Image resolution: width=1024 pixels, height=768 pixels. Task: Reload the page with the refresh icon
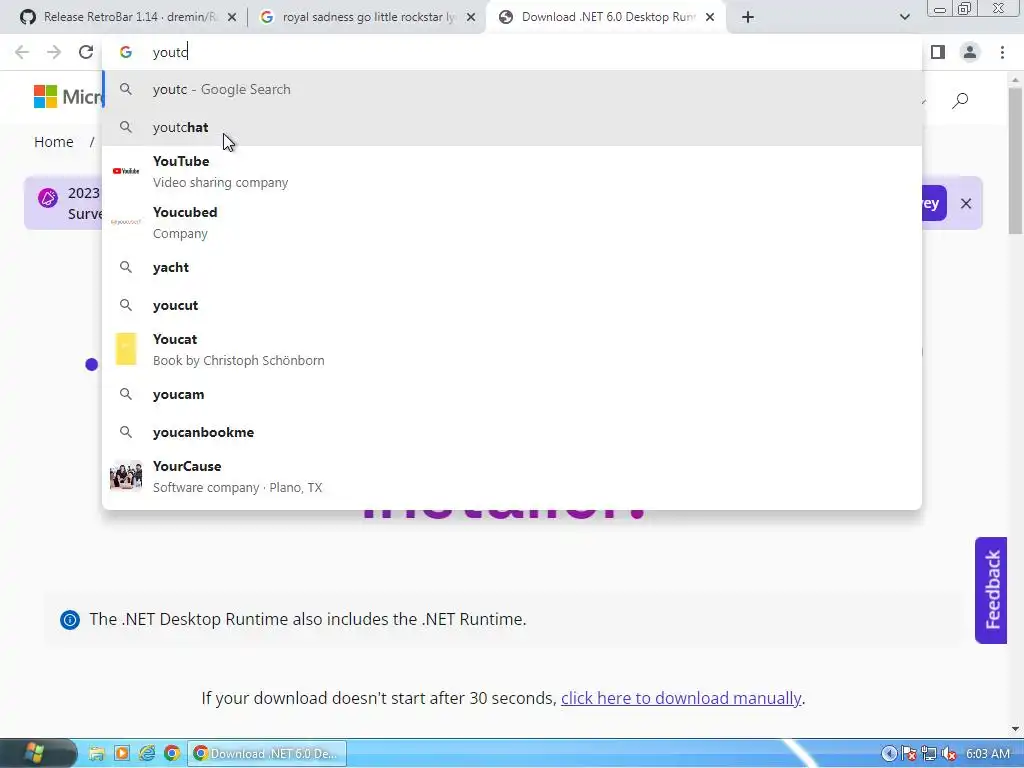pos(86,52)
